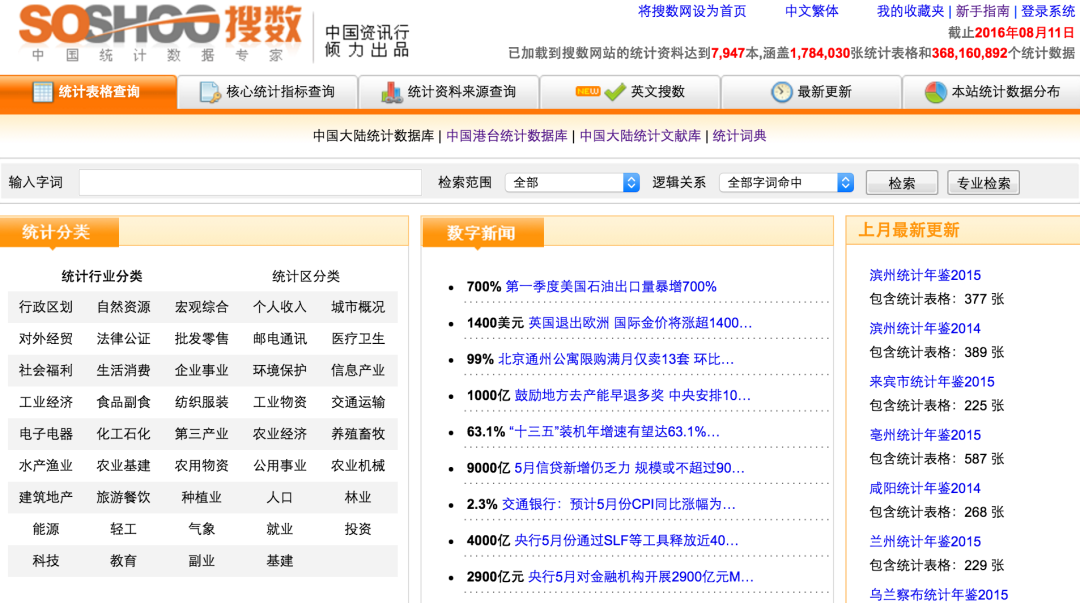Select the 本站统计数据分布 tab
Screen dimensions: 1080x603
991,92
